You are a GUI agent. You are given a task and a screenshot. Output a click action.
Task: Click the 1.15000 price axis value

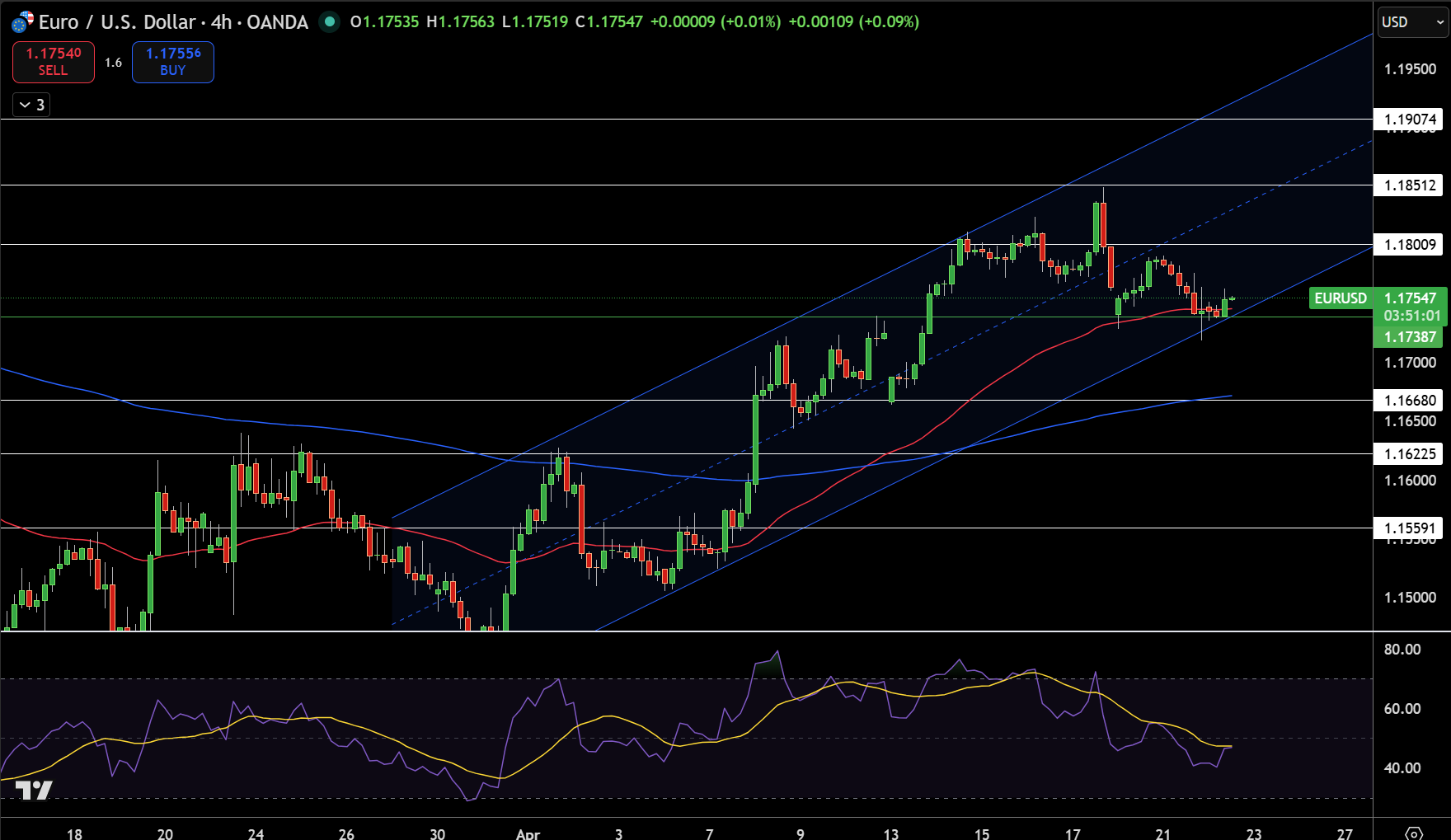click(1410, 598)
